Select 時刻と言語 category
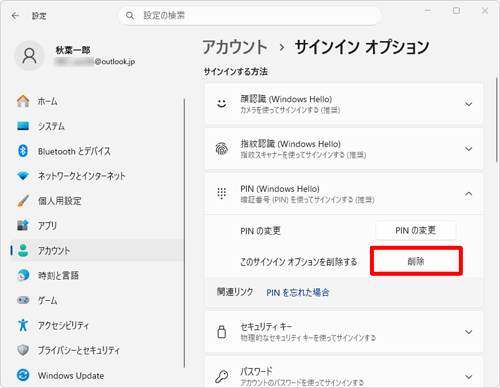 tap(97, 275)
